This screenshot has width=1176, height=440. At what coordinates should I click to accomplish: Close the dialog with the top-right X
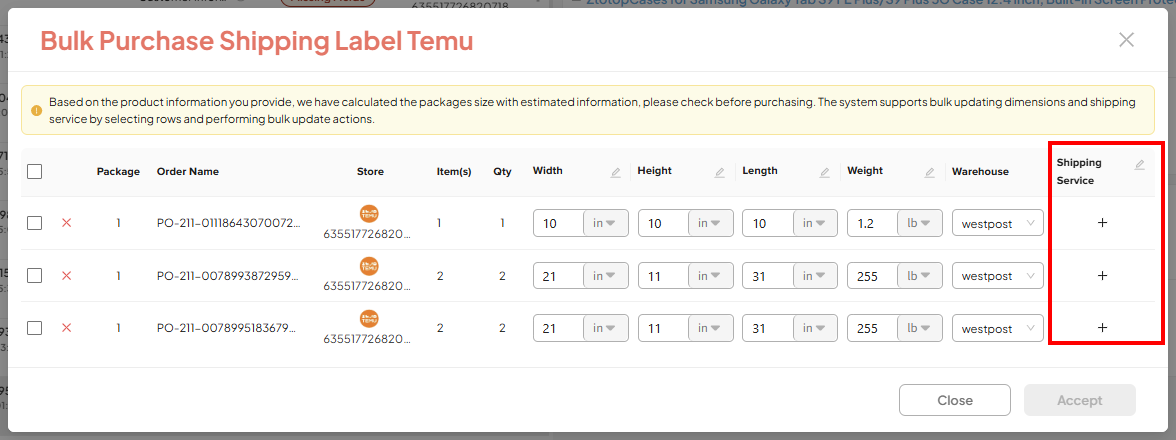[1126, 40]
